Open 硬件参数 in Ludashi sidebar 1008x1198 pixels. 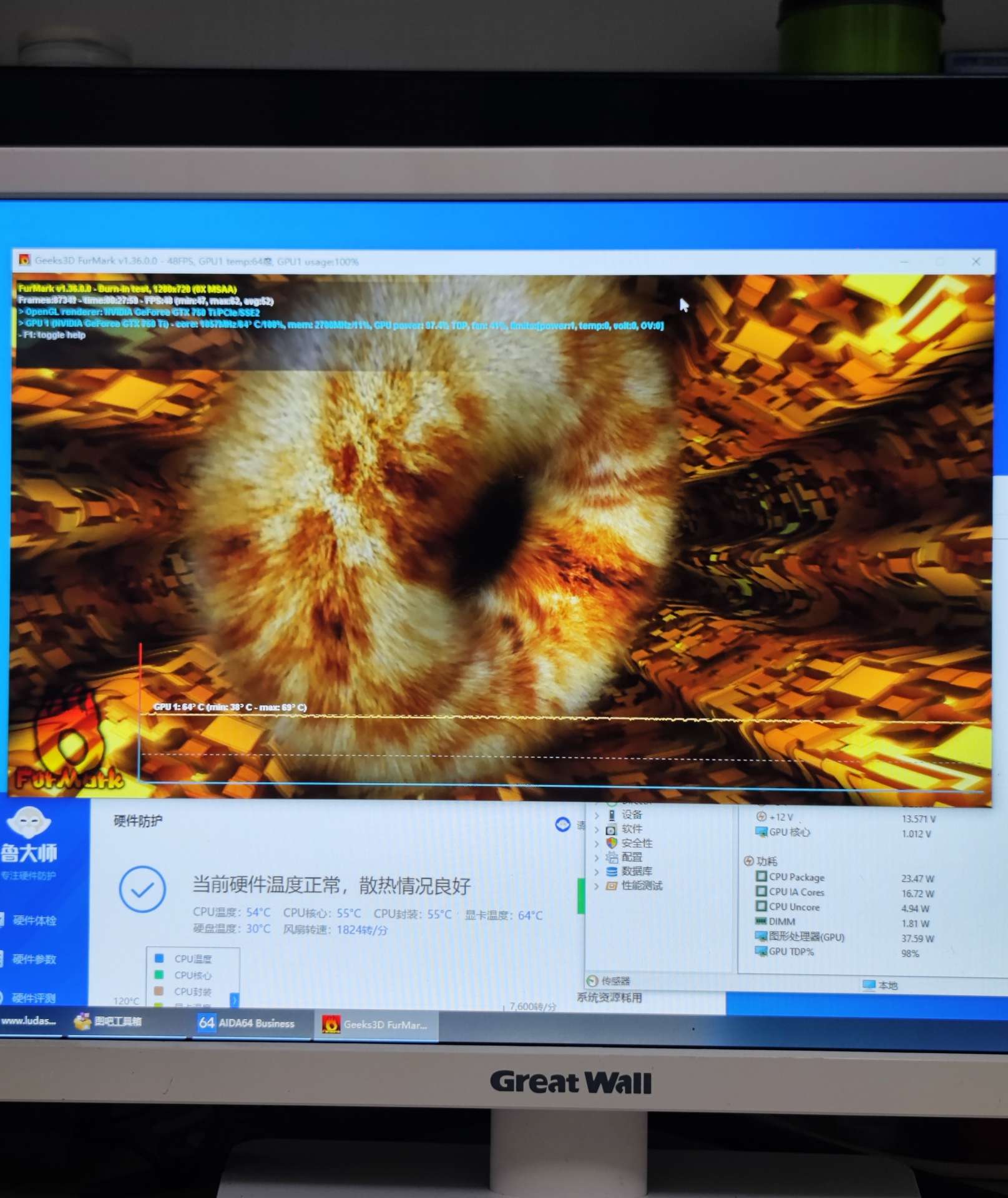(34, 959)
